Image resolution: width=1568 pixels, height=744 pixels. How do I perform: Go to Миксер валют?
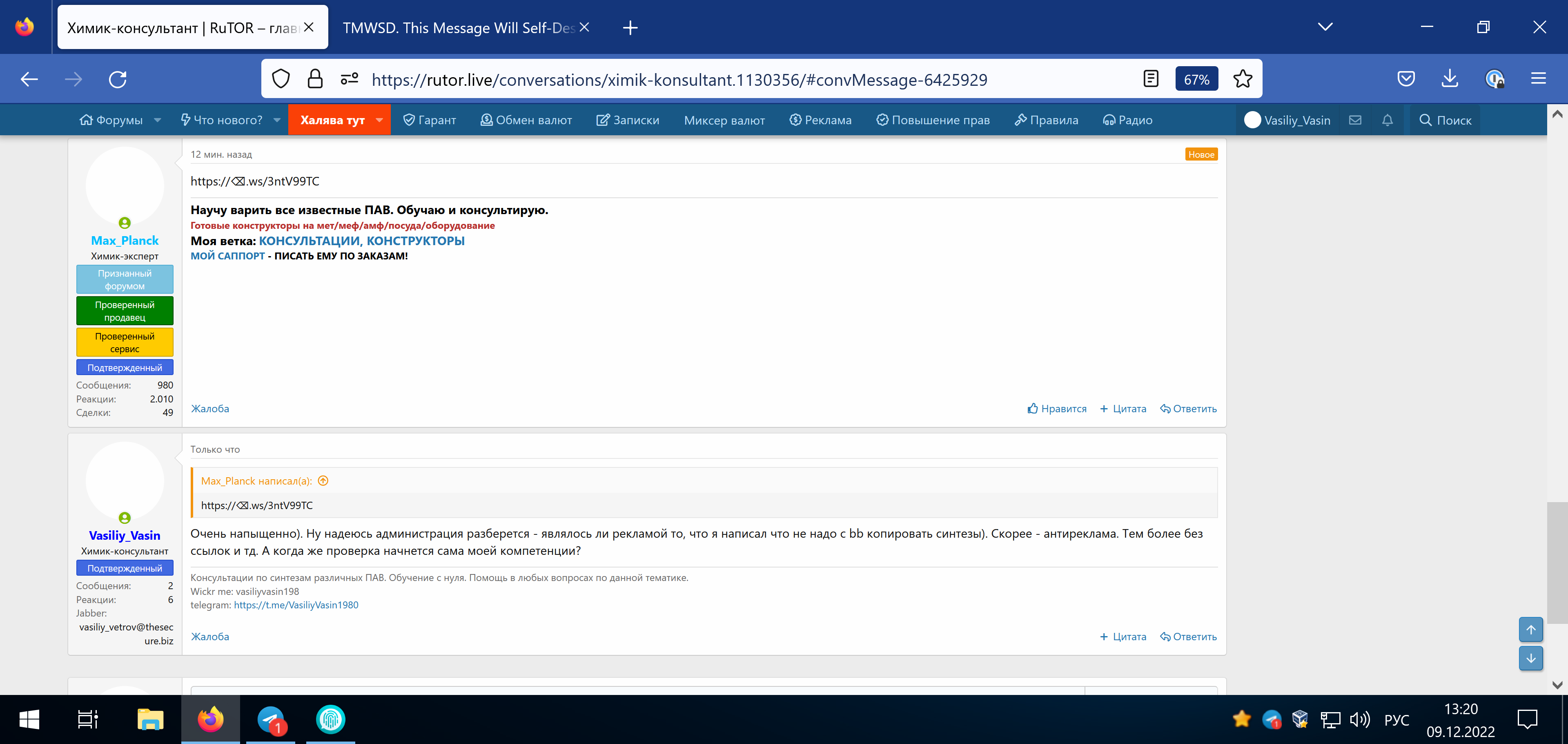pyautogui.click(x=724, y=120)
